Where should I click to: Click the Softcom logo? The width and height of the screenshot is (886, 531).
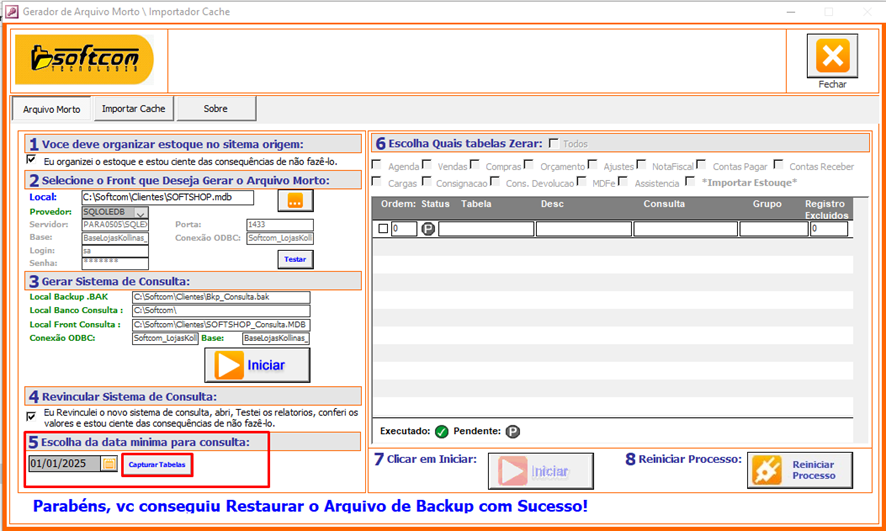[x=84, y=59]
